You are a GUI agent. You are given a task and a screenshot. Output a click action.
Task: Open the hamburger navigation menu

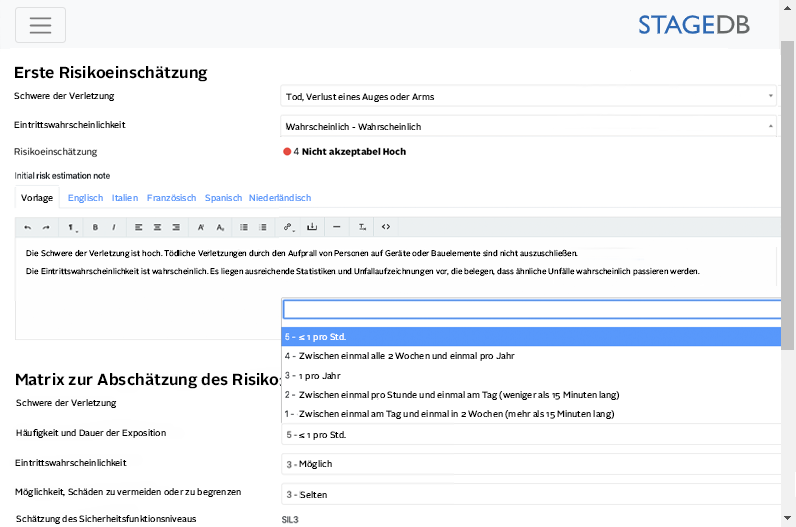point(40,25)
